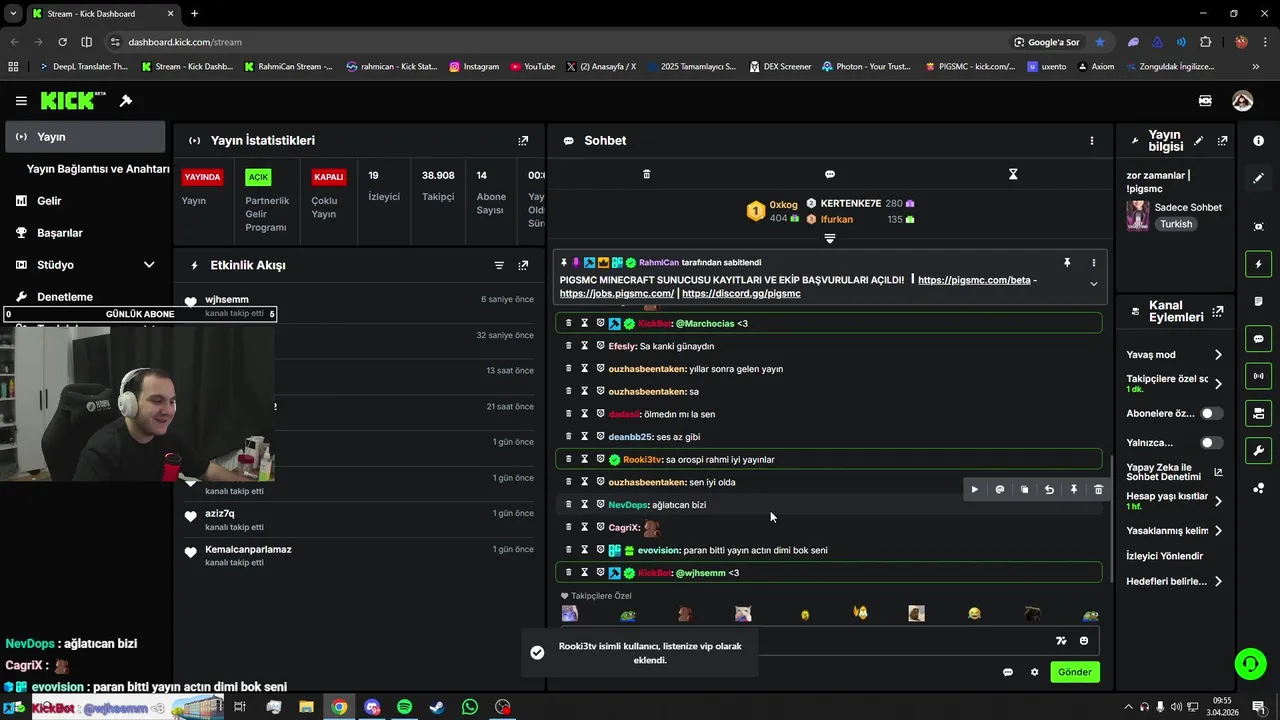The width and height of the screenshot is (1280, 720).
Task: Pop out the Kanal Eylemleri panel
Action: pos(1217,311)
